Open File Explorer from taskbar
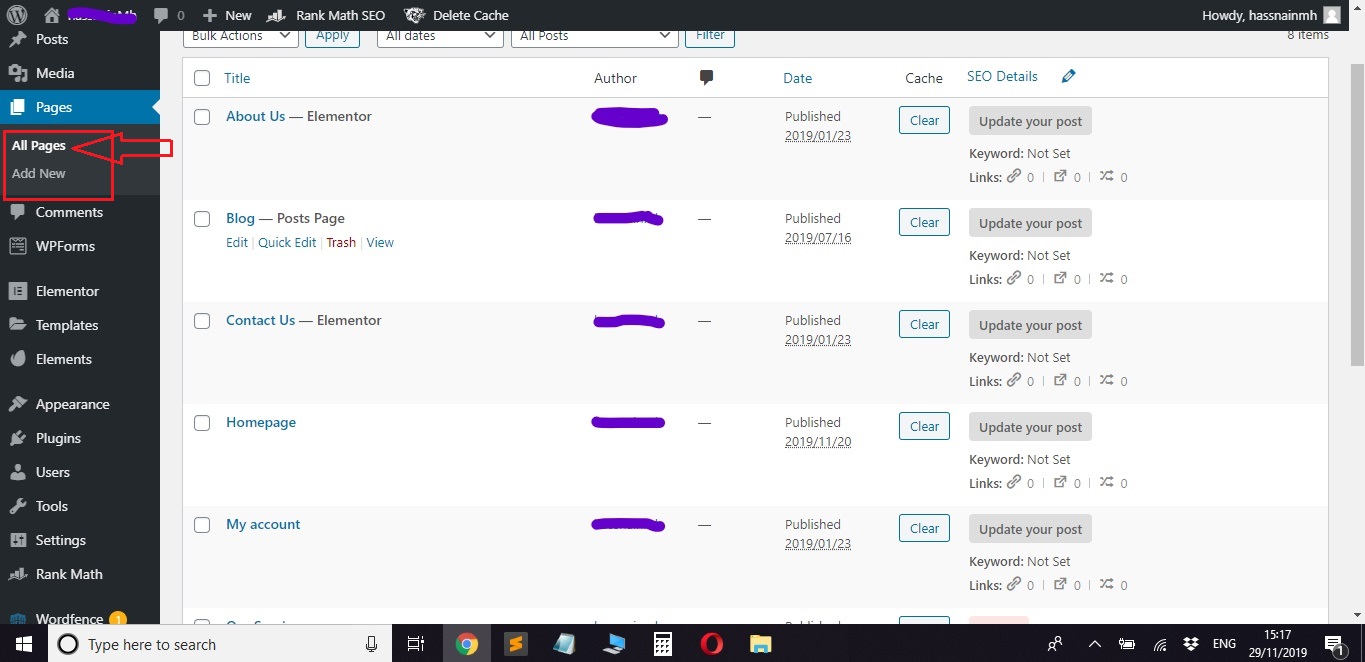Image resolution: width=1365 pixels, height=662 pixels. click(x=760, y=644)
